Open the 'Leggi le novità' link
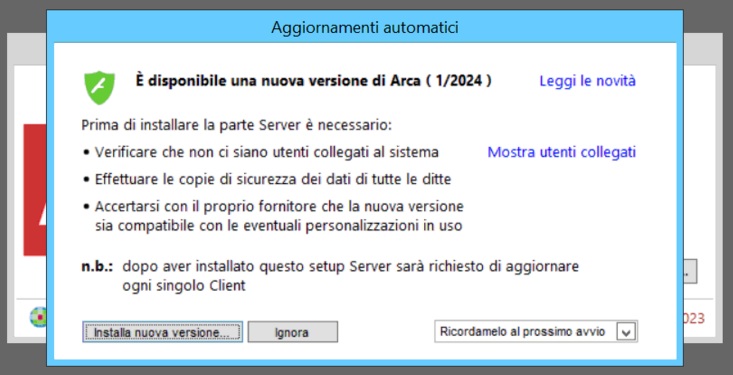 coord(587,81)
